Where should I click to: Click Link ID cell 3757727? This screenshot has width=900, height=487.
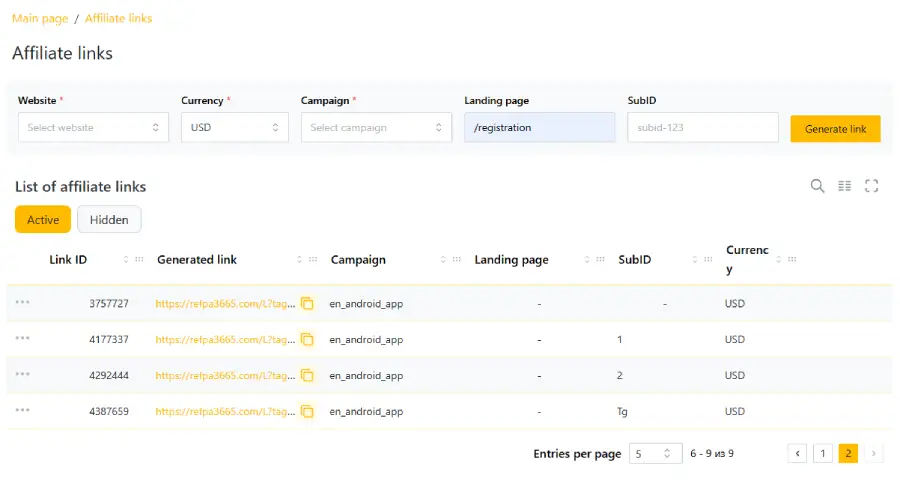pos(109,304)
